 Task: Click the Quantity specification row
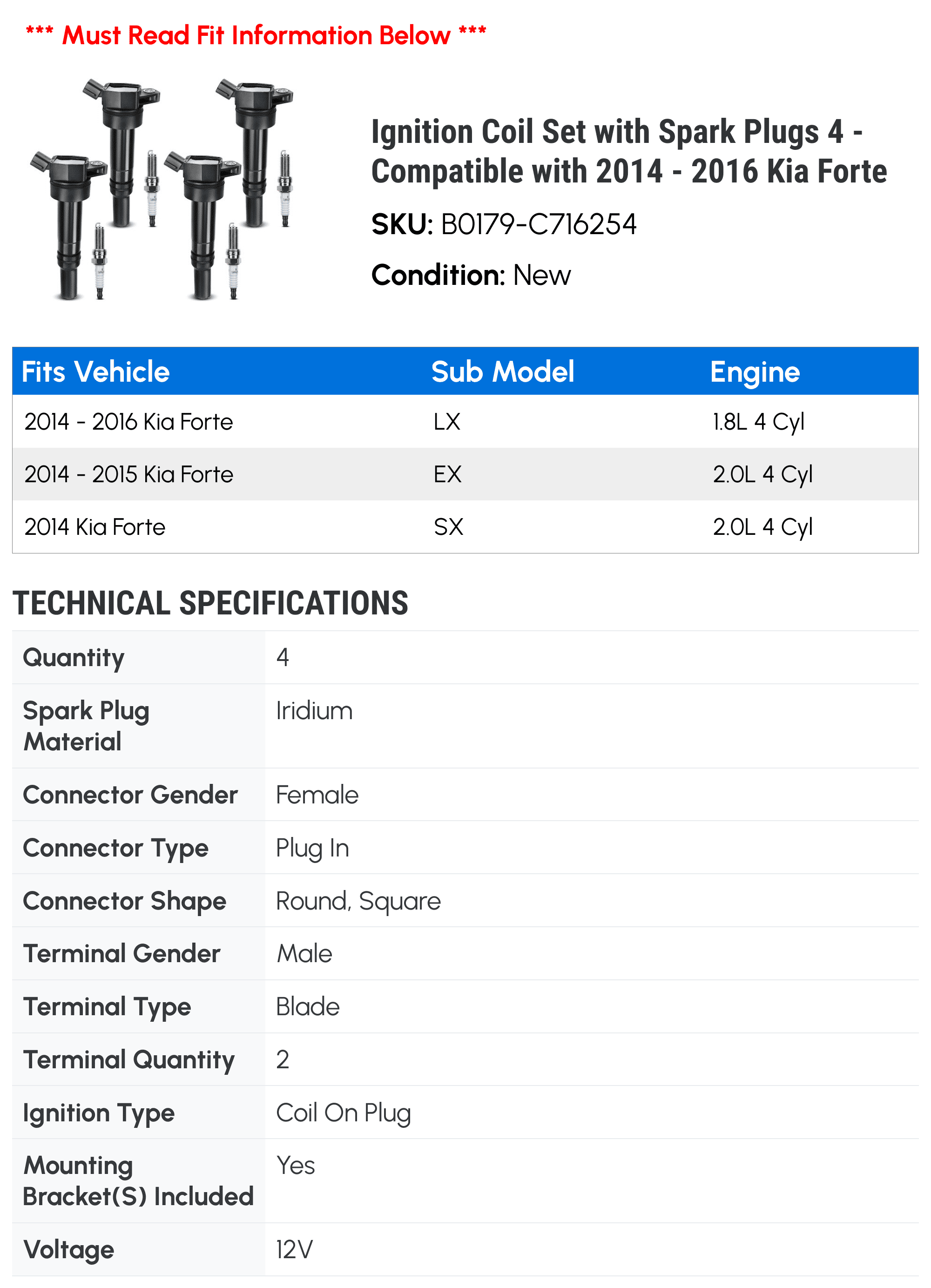click(465, 657)
